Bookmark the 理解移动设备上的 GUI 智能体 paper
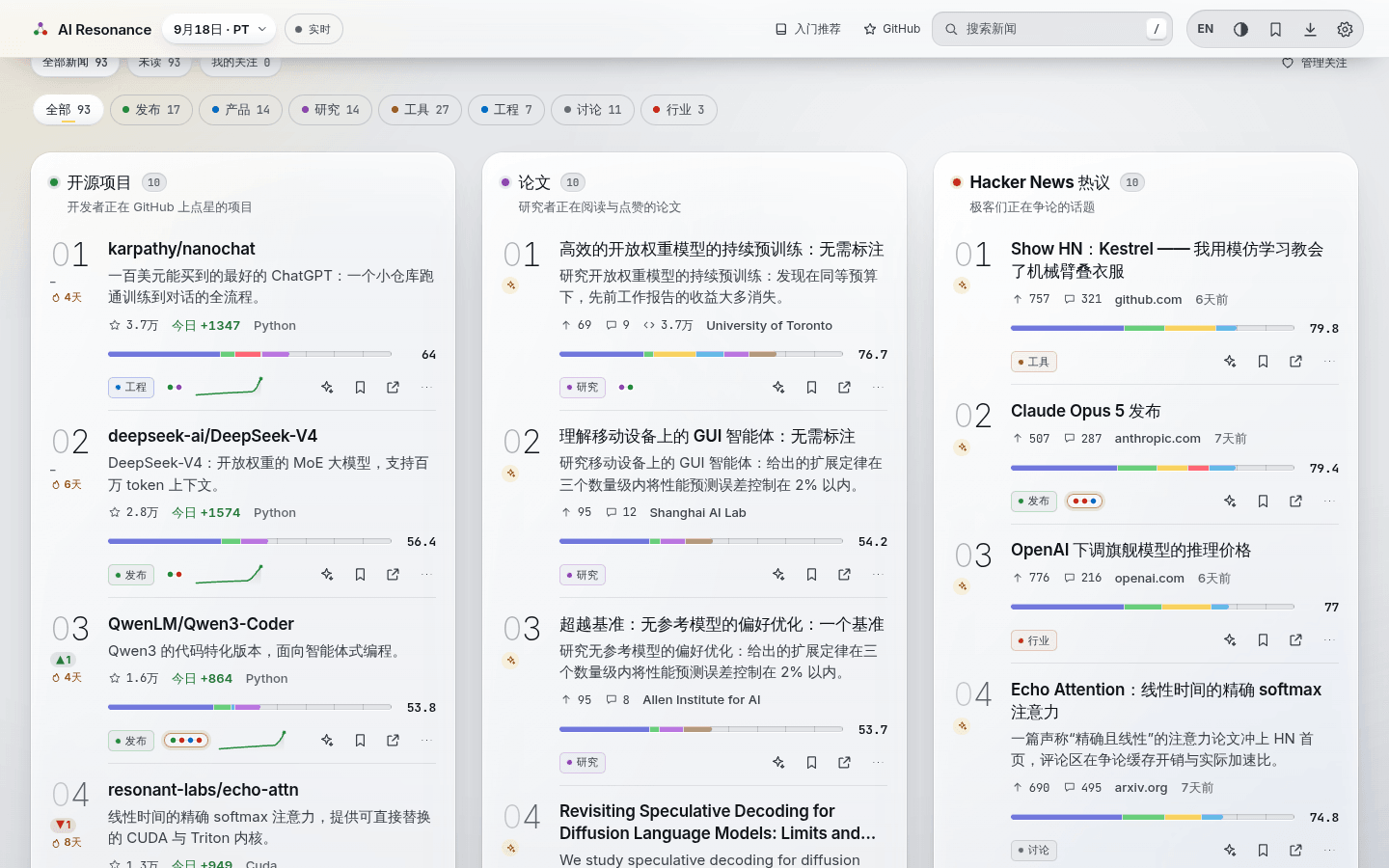This screenshot has width=1389, height=868. tap(811, 575)
